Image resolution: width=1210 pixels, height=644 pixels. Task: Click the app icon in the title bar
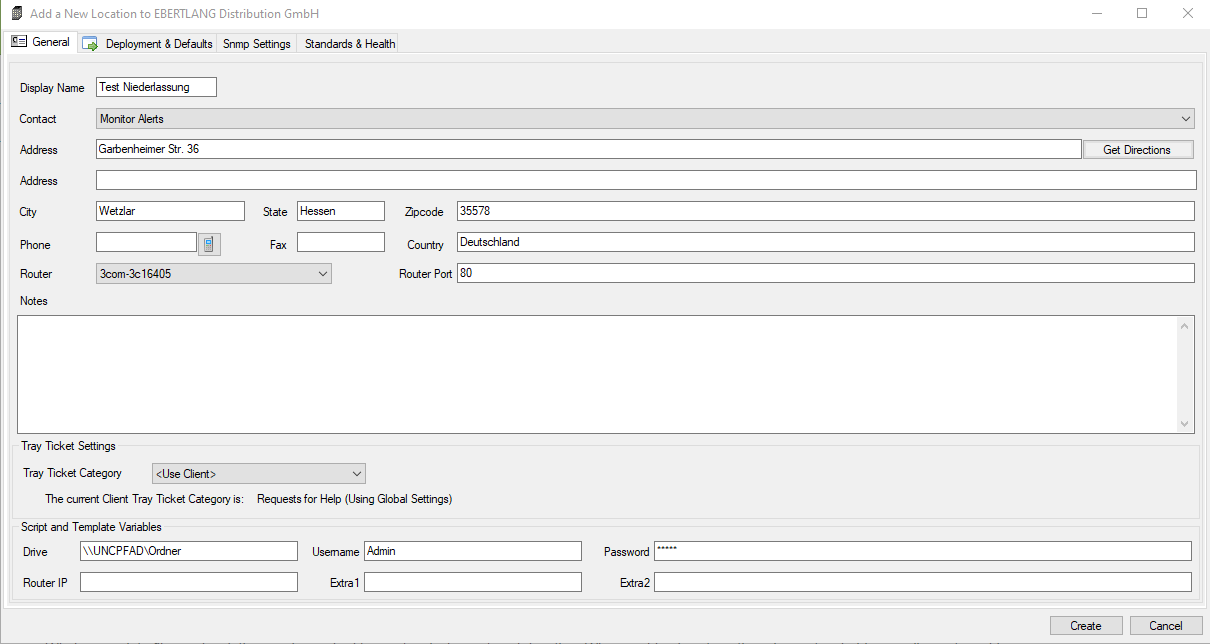[16, 15]
